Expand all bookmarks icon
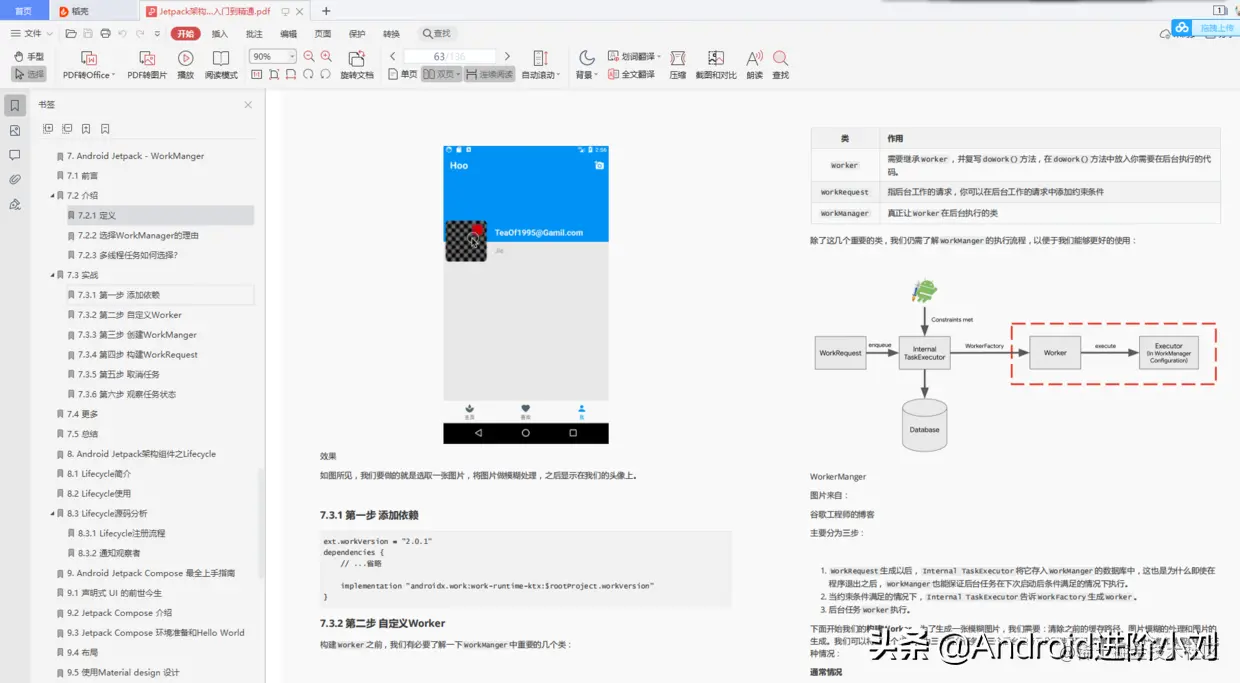Viewport: 1240px width, 683px height. [48, 129]
